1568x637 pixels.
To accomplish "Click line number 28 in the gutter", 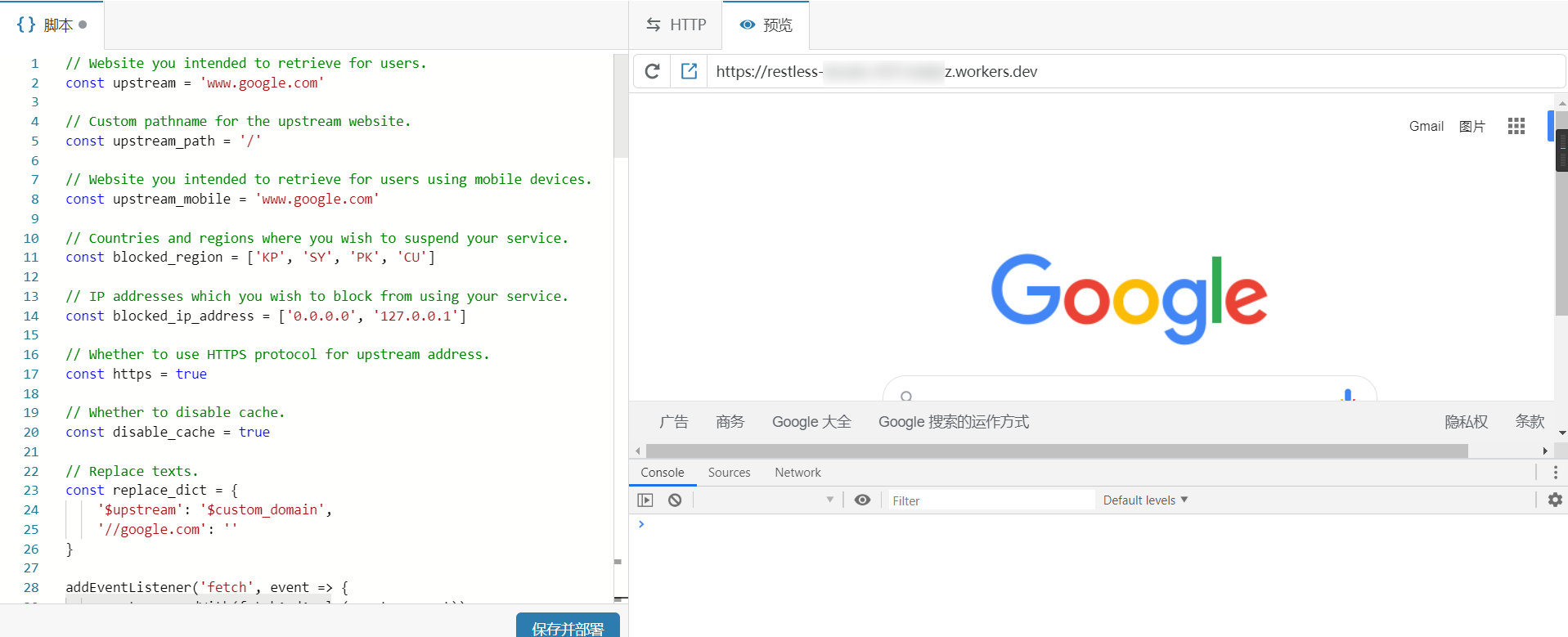I will click(x=31, y=587).
